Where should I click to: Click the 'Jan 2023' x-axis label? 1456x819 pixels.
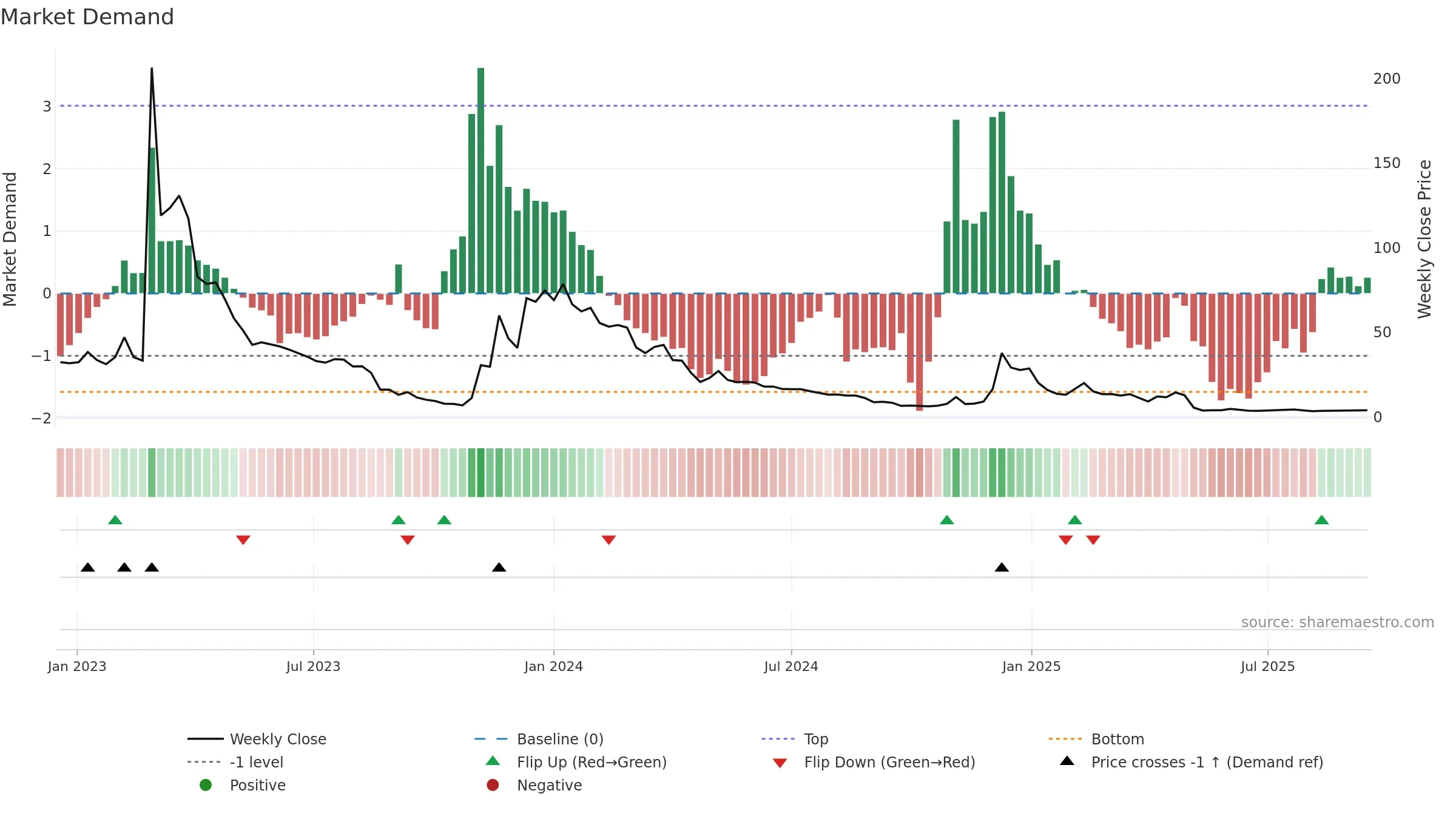(77, 666)
